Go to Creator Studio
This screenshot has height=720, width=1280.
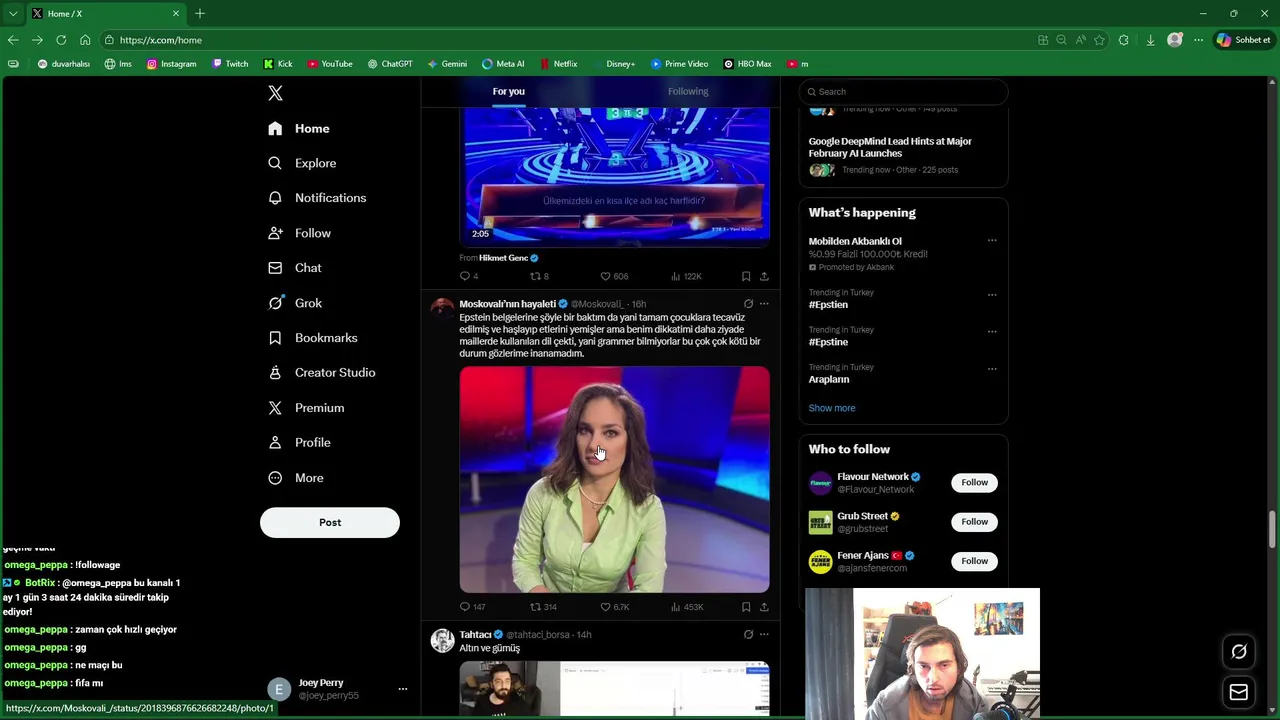tap(322, 372)
